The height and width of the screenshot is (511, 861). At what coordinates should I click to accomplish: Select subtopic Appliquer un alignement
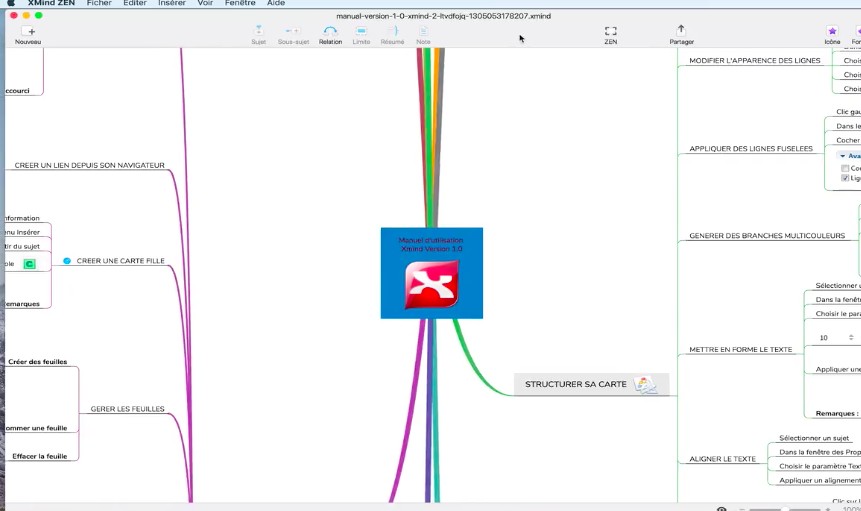[820, 480]
